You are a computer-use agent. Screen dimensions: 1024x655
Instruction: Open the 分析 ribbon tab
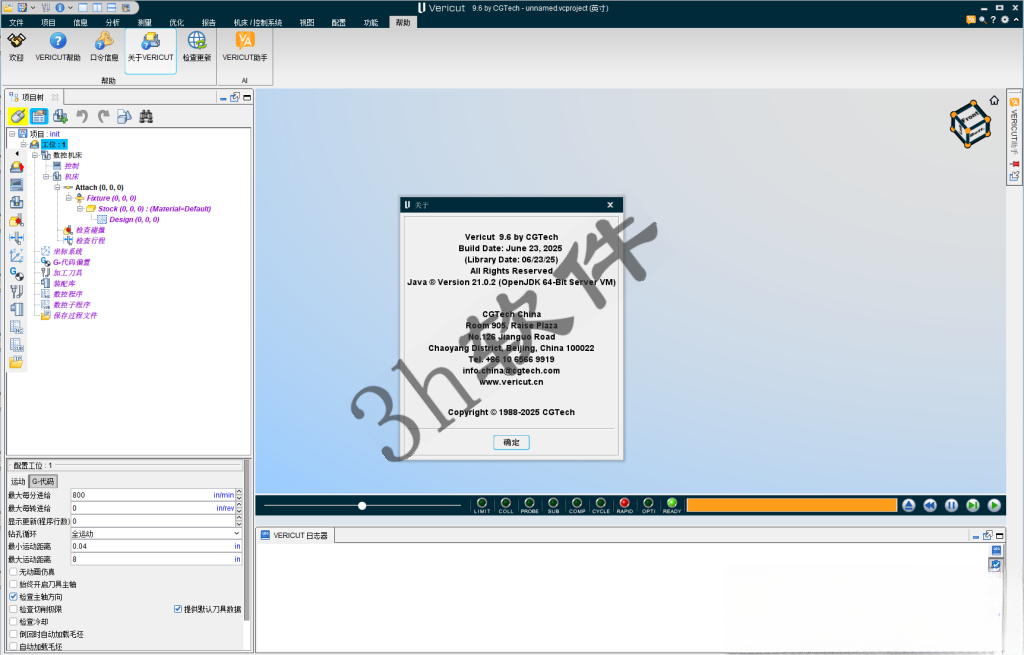tap(112, 22)
